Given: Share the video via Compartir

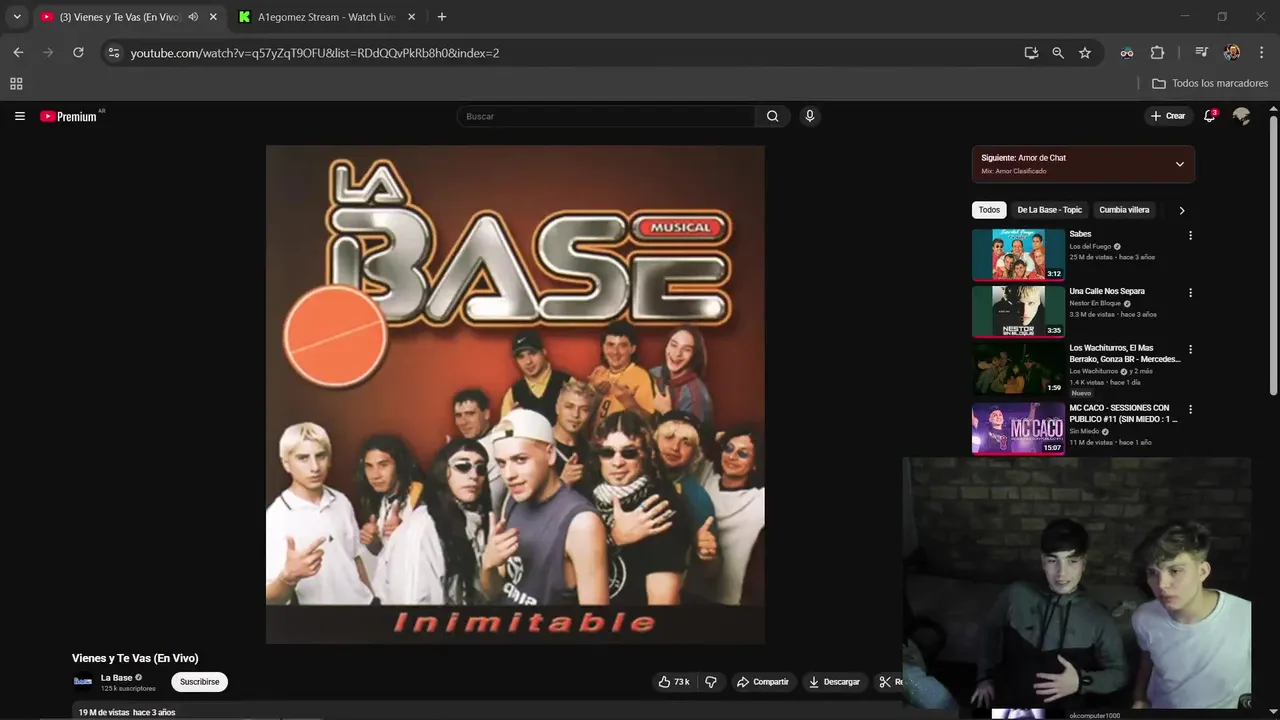Looking at the screenshot, I should point(763,682).
